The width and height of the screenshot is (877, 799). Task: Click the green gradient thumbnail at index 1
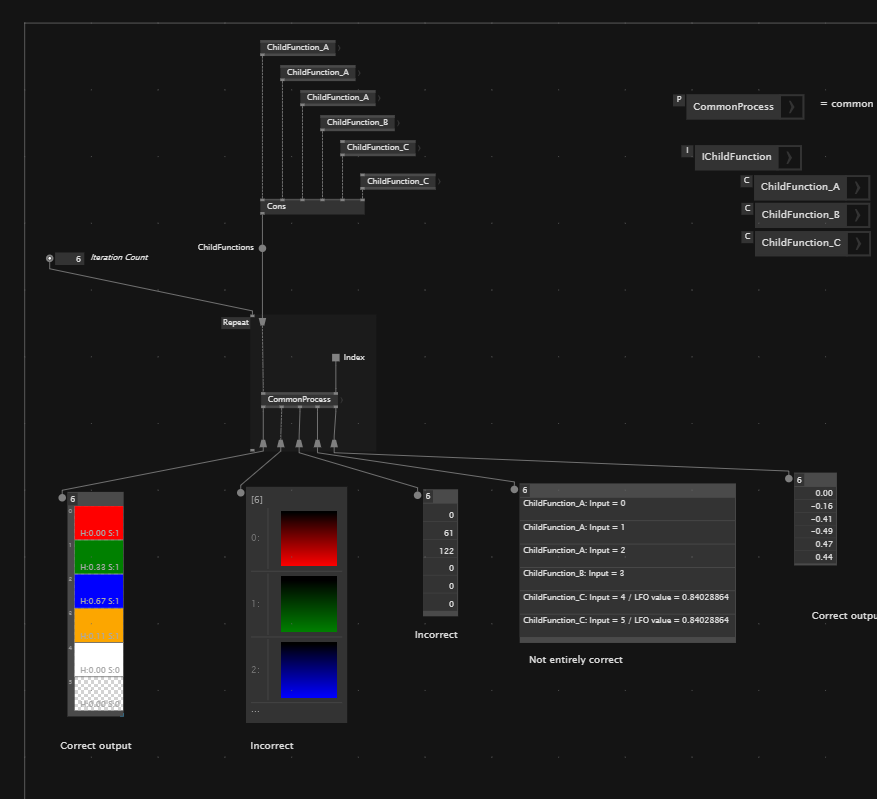[x=309, y=604]
